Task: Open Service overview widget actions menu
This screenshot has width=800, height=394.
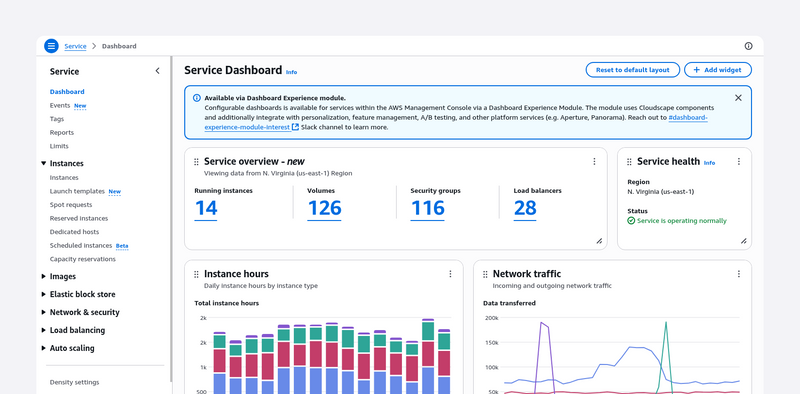Action: [x=594, y=161]
